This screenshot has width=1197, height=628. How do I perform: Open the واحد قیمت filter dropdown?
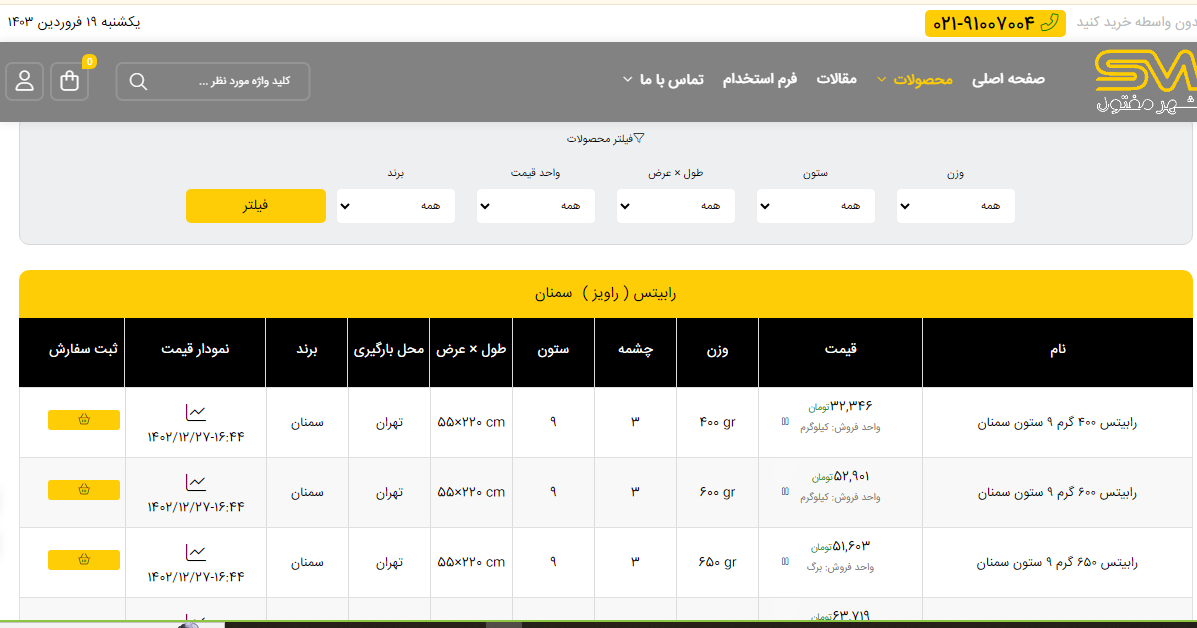(535, 206)
